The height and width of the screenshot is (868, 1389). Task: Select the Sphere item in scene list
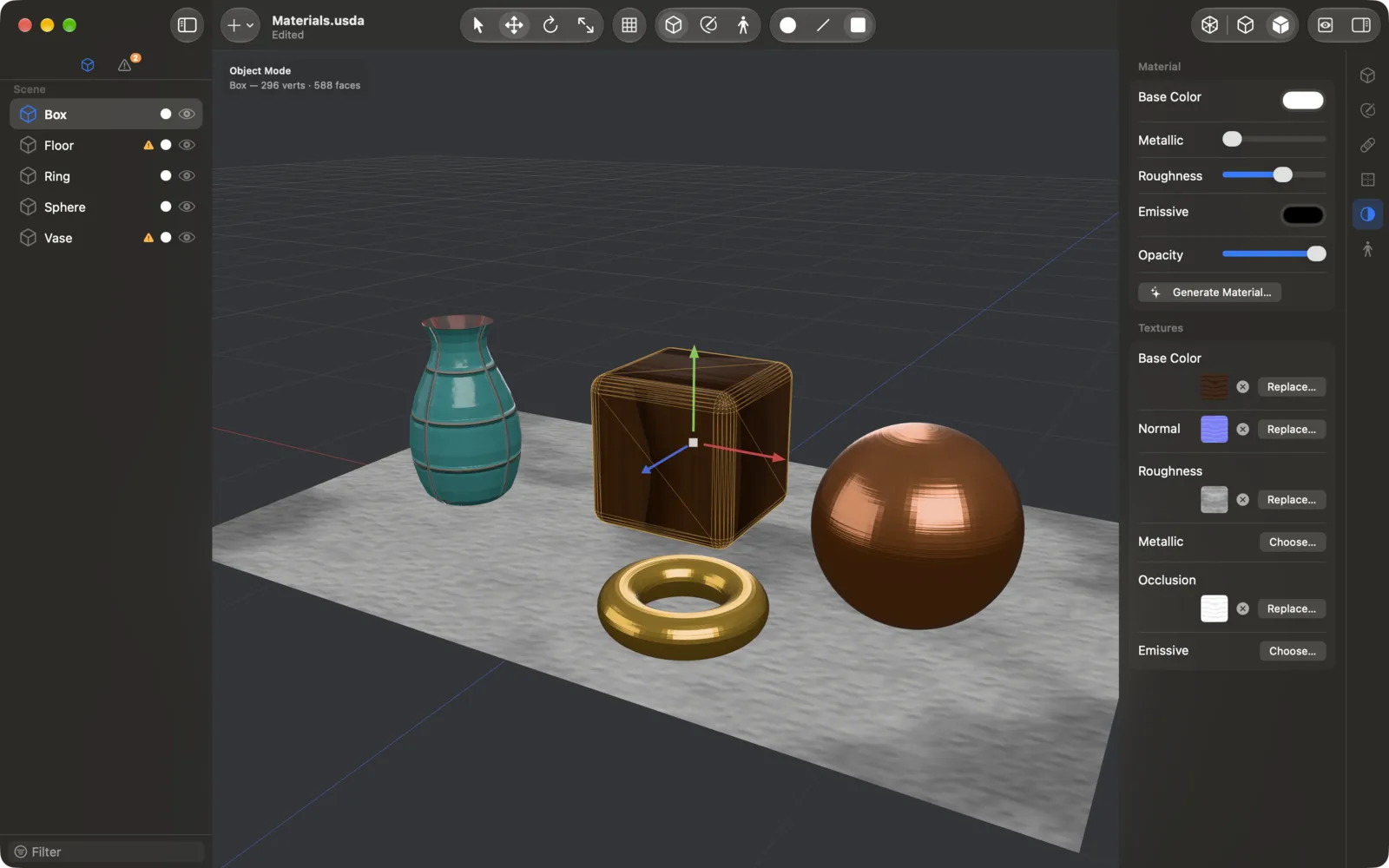106,207
